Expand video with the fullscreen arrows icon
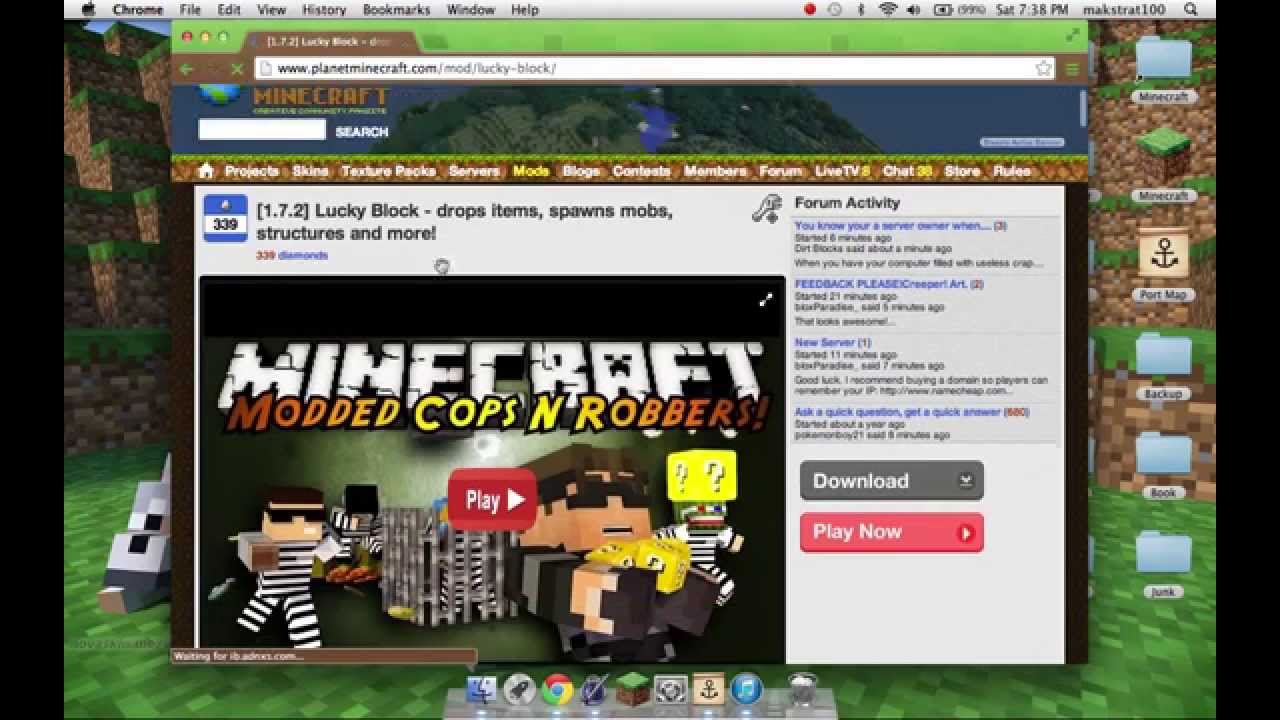 [765, 300]
